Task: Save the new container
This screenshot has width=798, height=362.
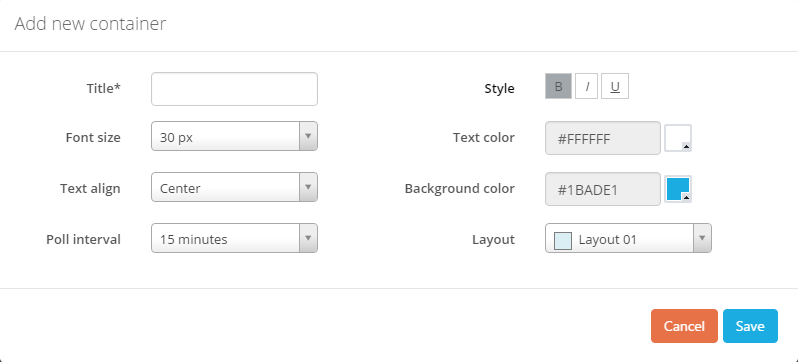Action: tap(750, 326)
